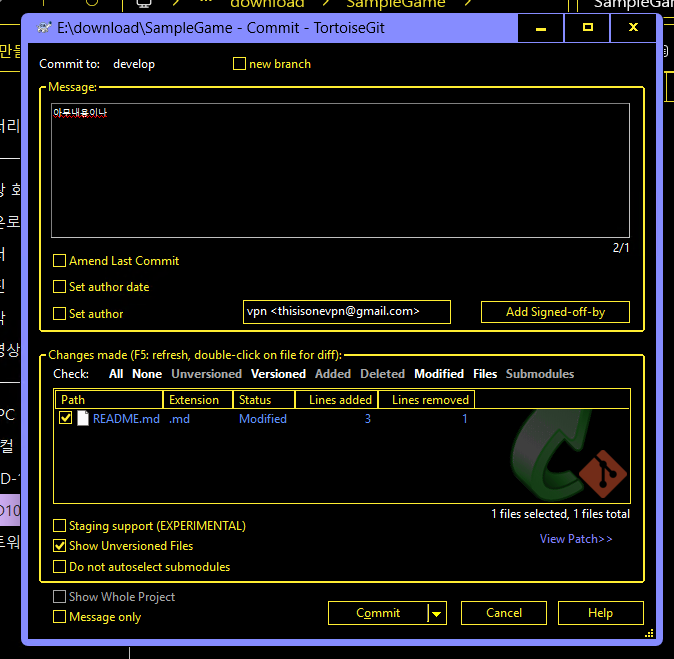Check the Set author date box
674x659 pixels.
[59, 287]
